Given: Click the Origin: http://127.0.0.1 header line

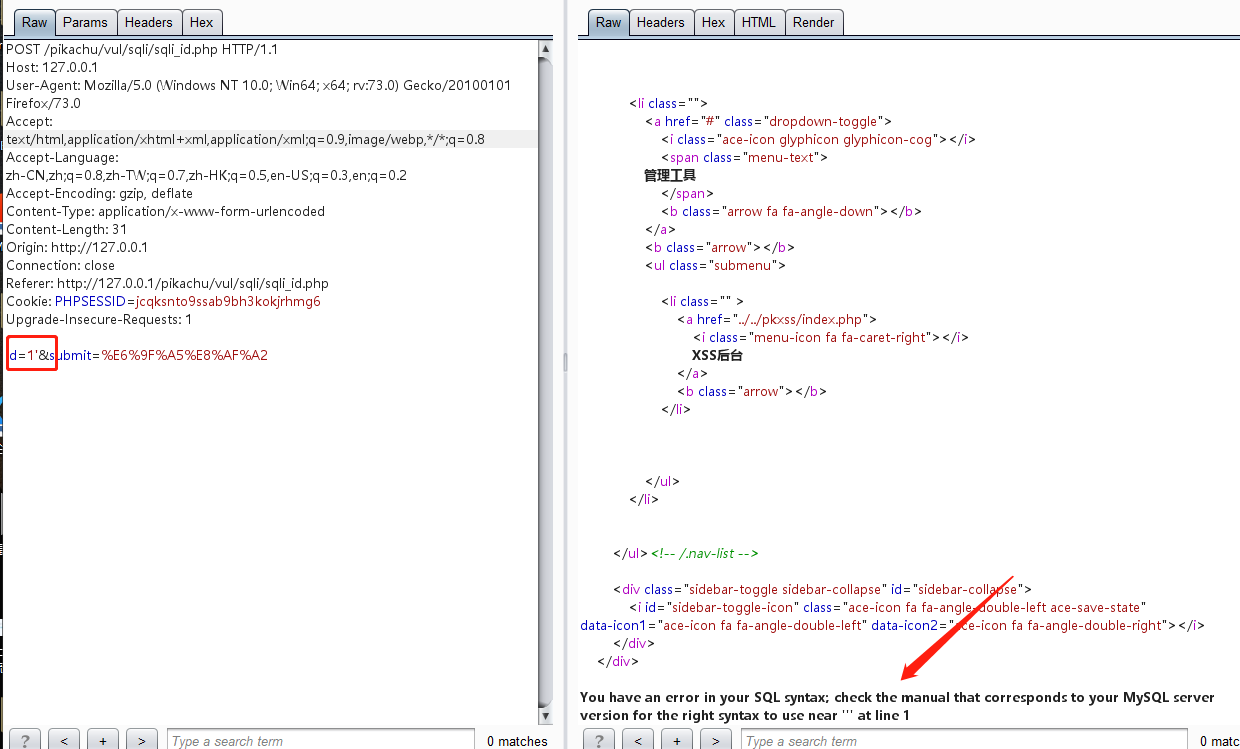Looking at the screenshot, I should pyautogui.click(x=77, y=247).
